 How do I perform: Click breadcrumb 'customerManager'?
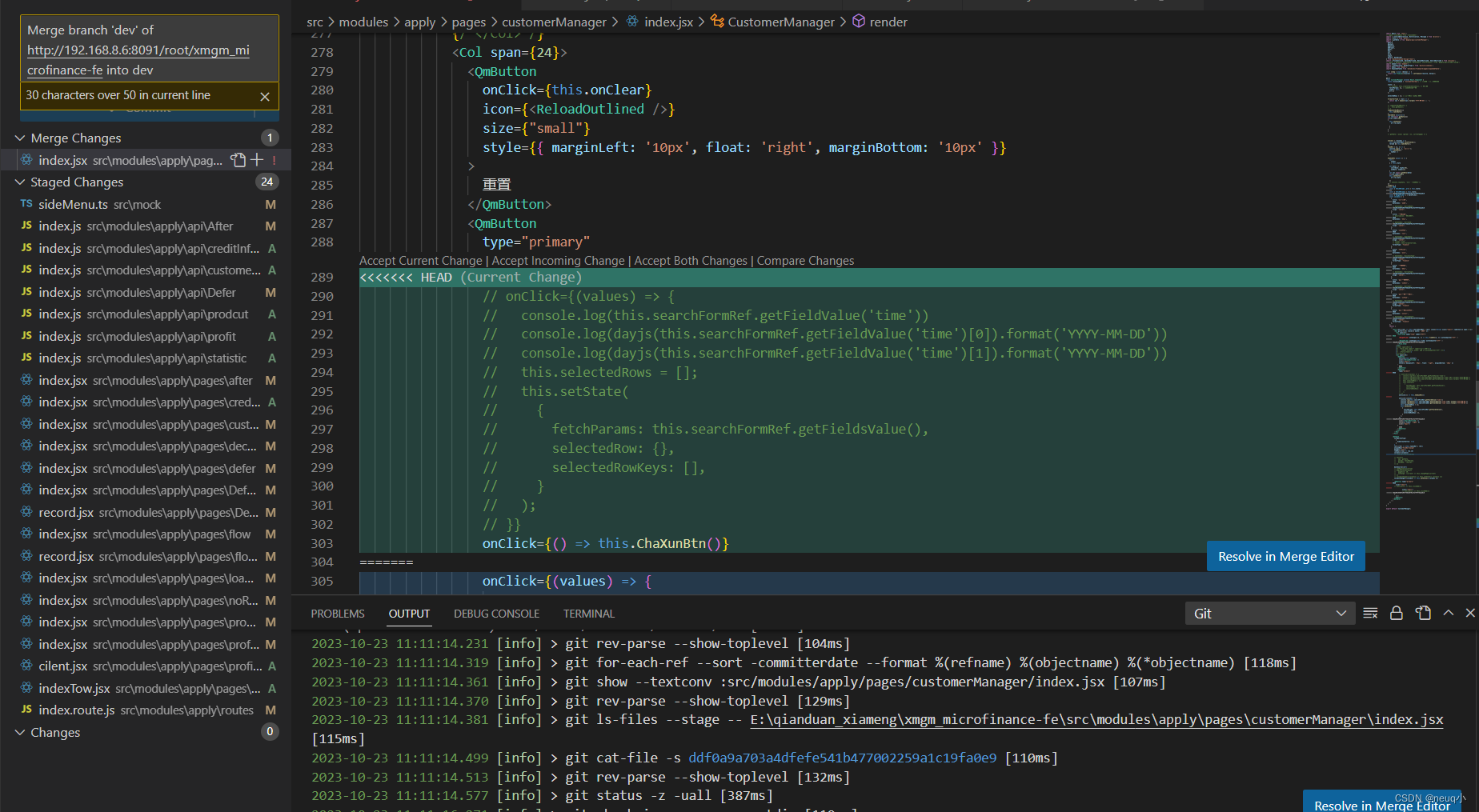tap(554, 22)
